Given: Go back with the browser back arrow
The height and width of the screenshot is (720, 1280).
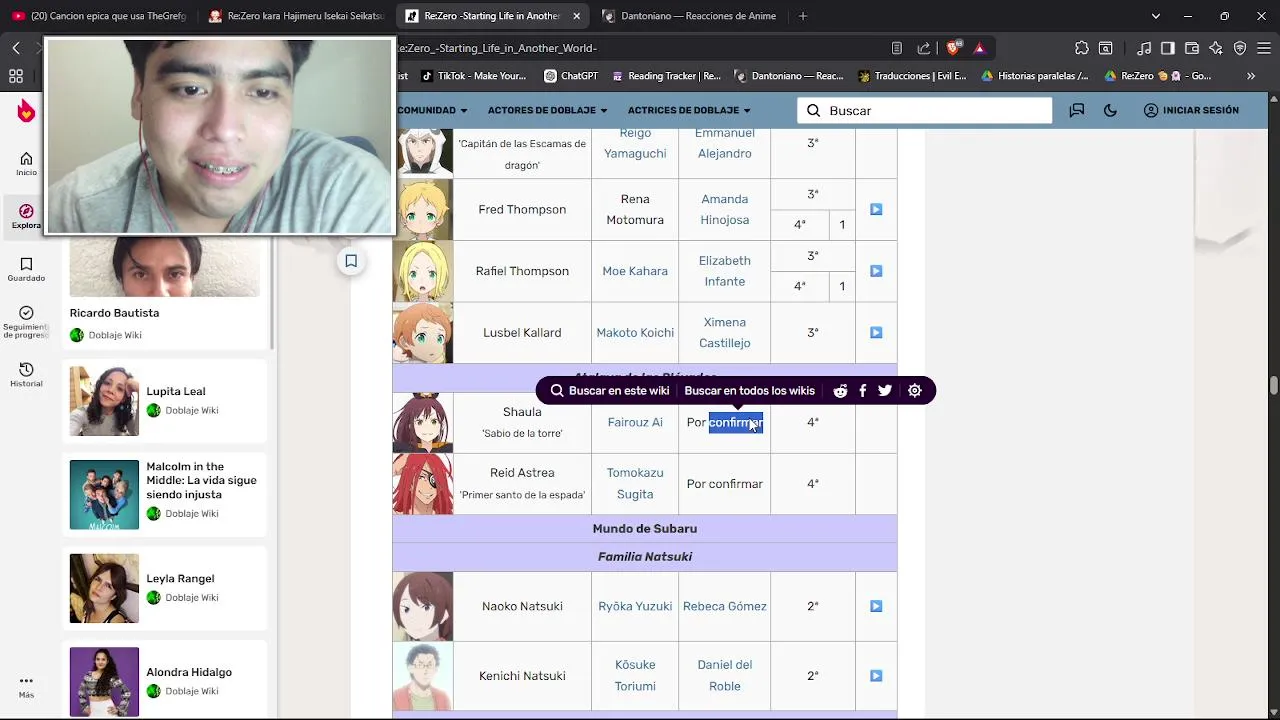Looking at the screenshot, I should point(16,48).
